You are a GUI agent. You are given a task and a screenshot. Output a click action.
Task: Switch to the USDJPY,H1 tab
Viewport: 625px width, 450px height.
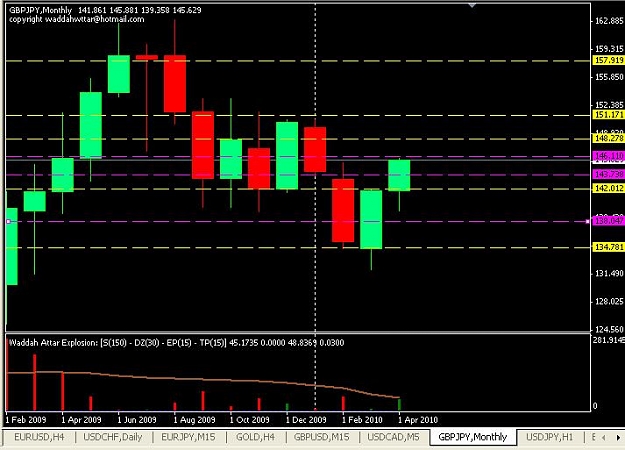(550, 437)
